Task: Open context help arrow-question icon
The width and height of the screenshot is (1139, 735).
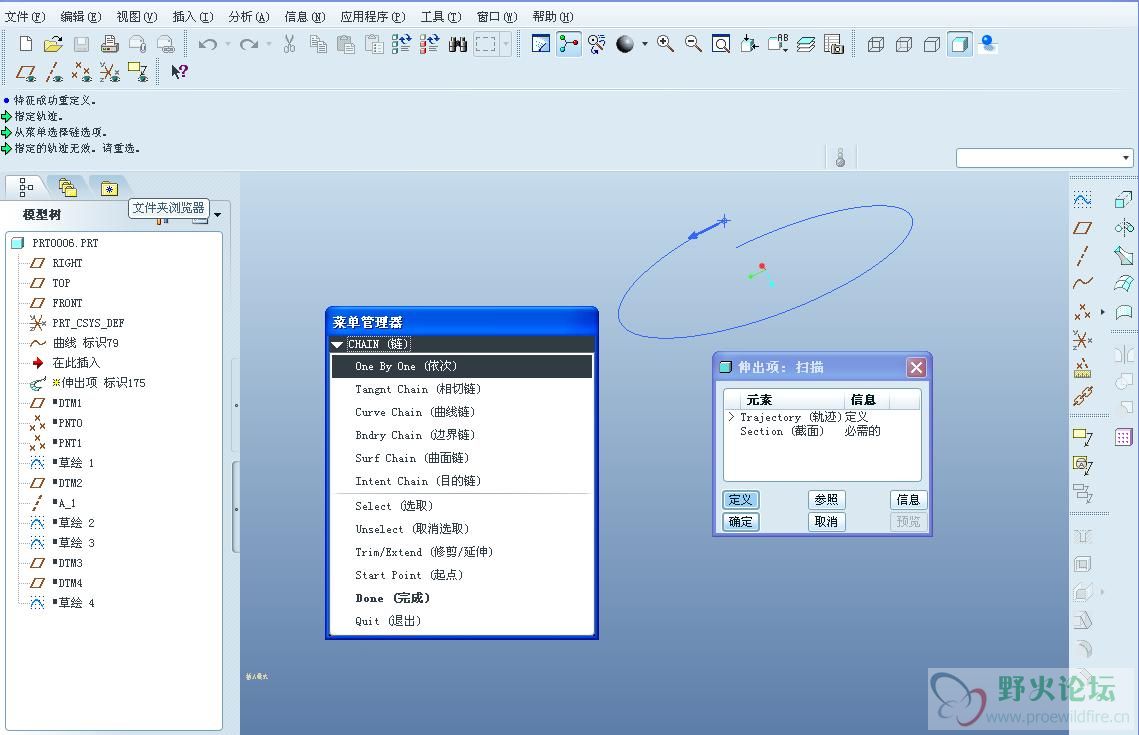Action: tap(179, 71)
